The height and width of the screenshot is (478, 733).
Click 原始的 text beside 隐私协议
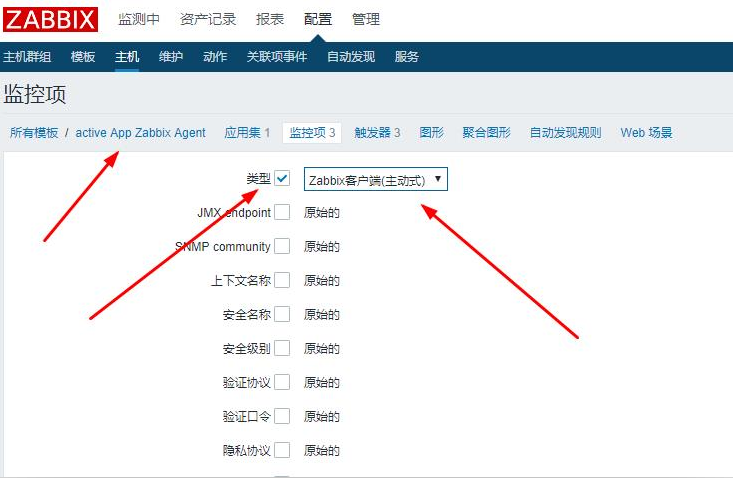pyautogui.click(x=321, y=450)
